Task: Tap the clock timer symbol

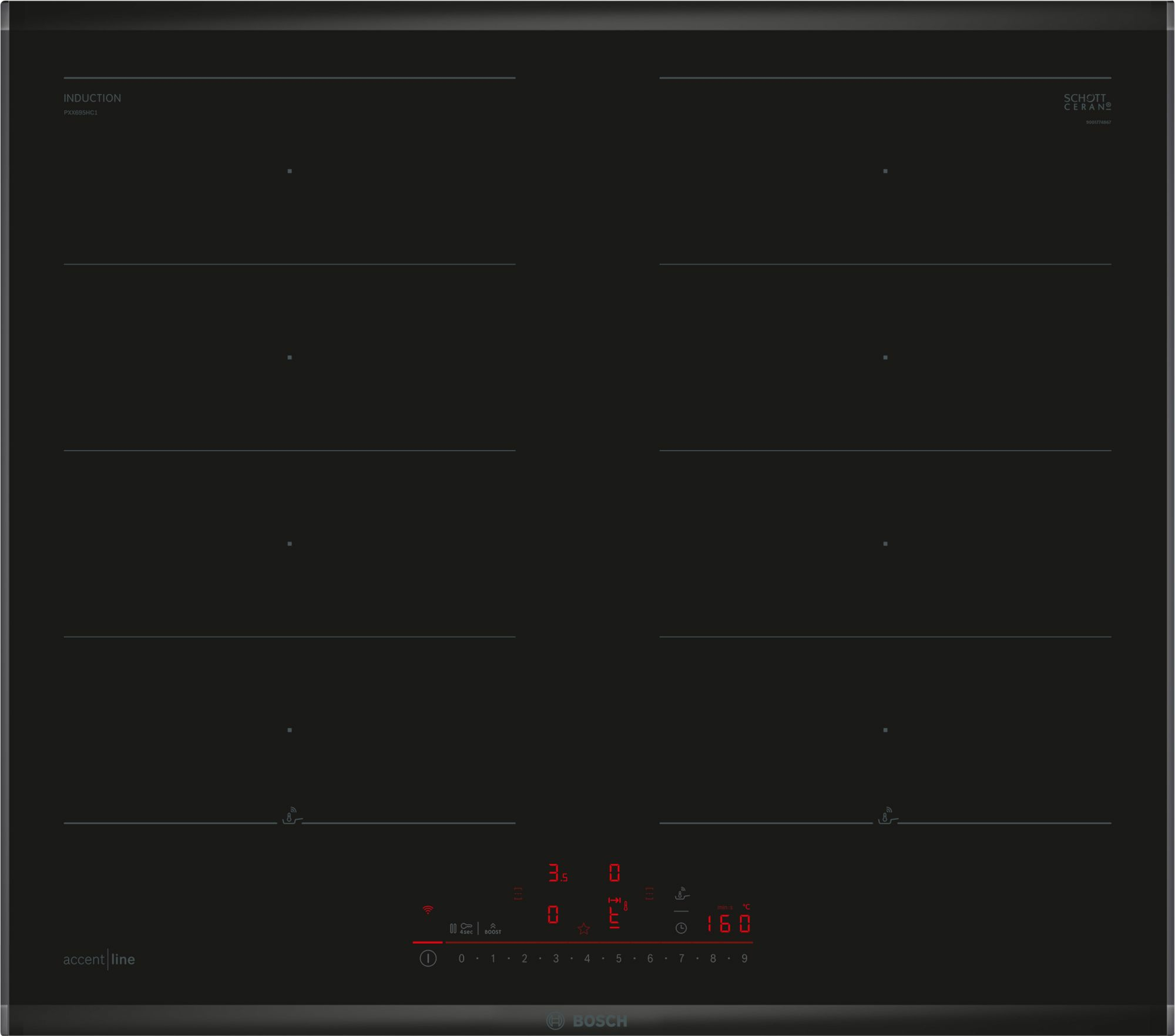Action: pos(681,928)
